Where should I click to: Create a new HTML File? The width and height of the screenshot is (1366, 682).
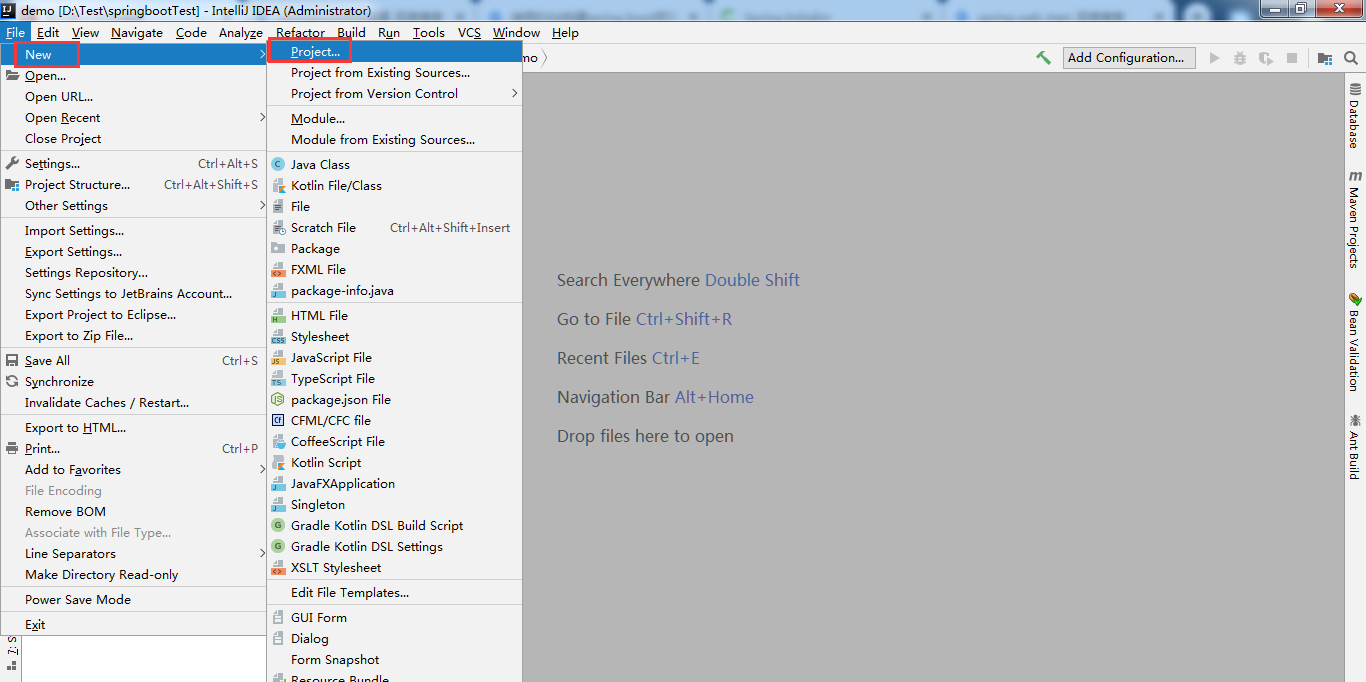394,315
